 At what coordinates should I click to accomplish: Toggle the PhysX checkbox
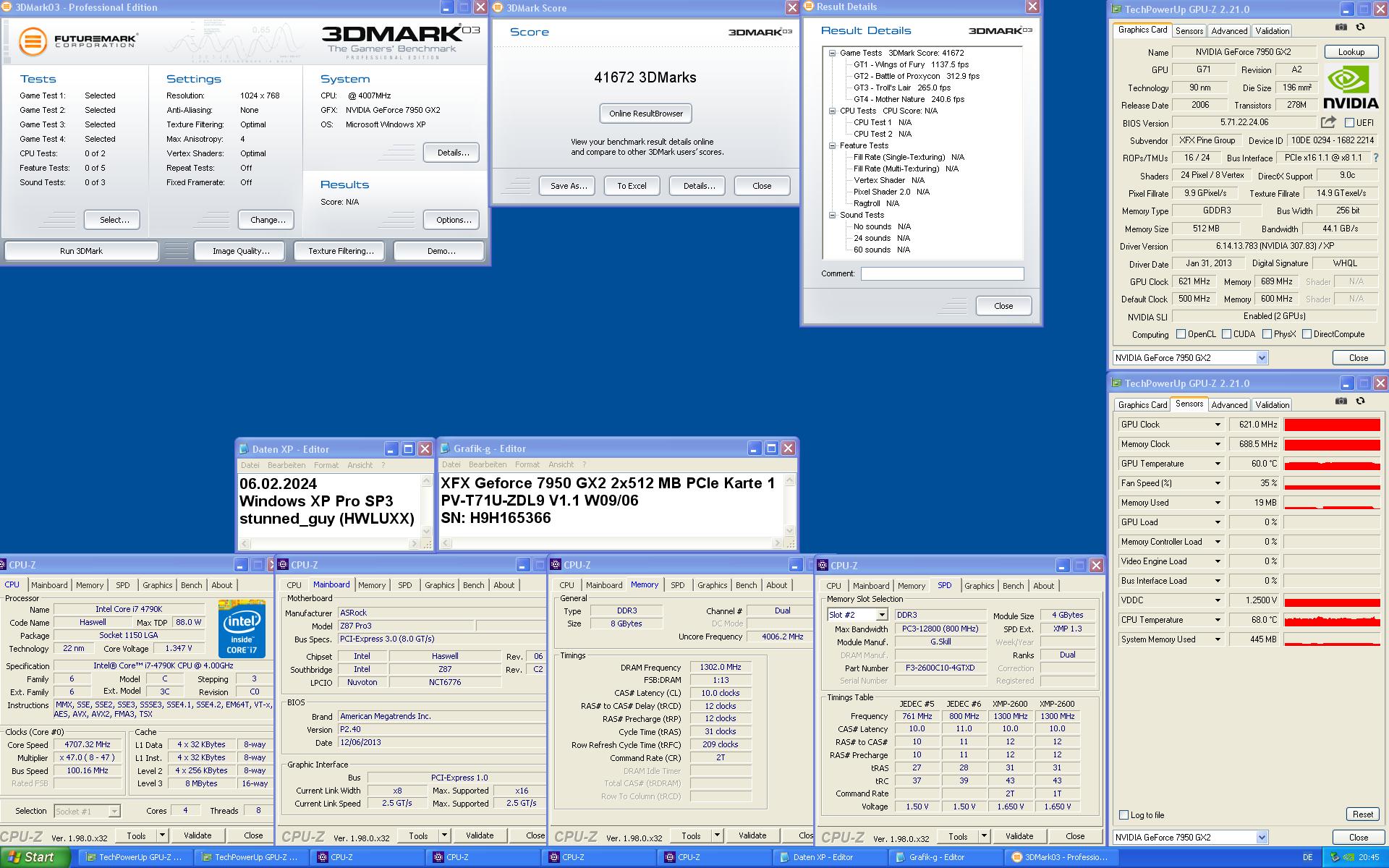1267,334
